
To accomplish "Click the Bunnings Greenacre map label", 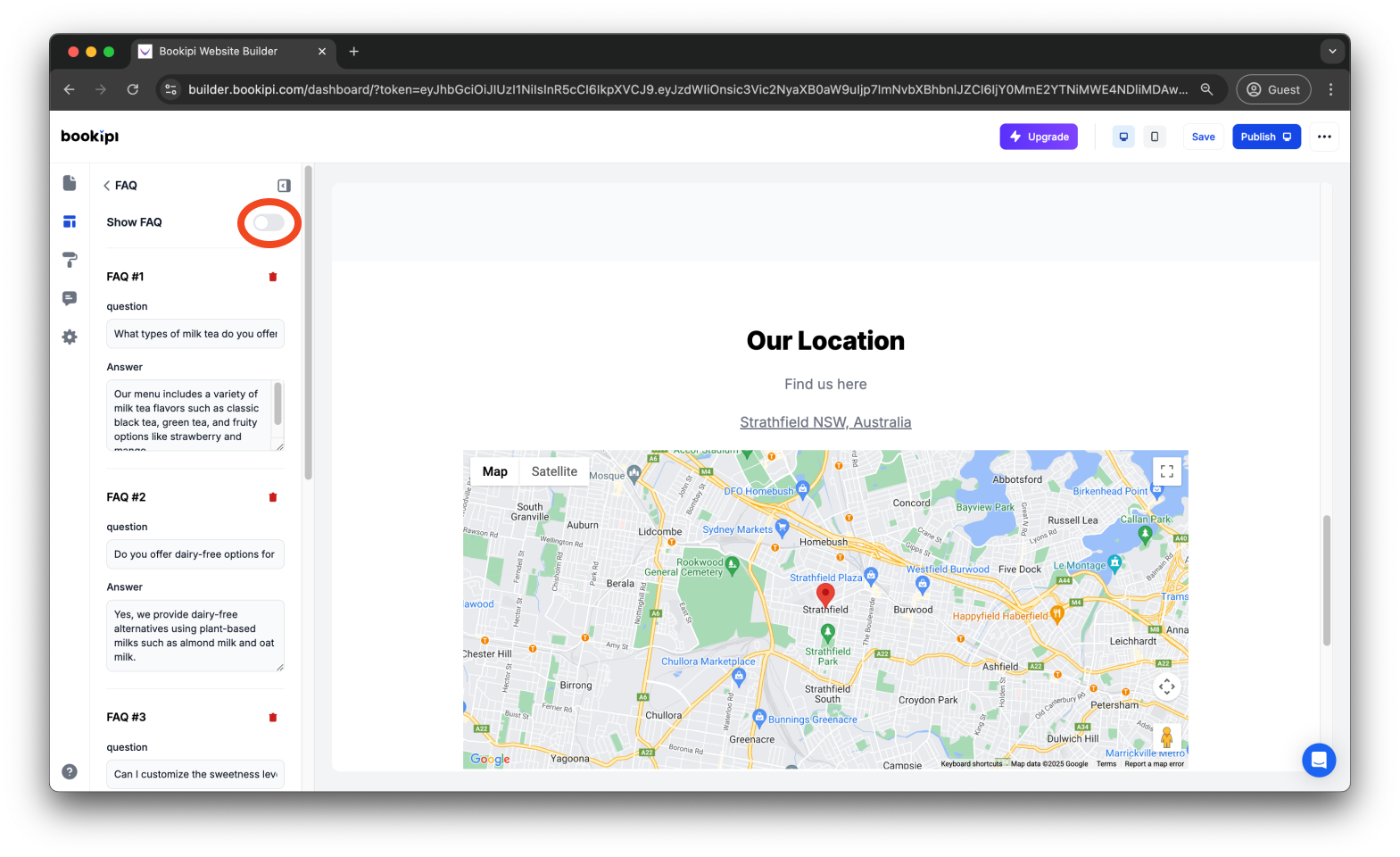I will (813, 720).
